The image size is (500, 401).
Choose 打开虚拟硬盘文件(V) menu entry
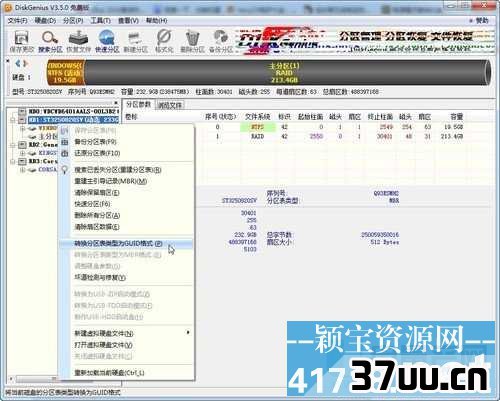pyautogui.click(x=127, y=345)
